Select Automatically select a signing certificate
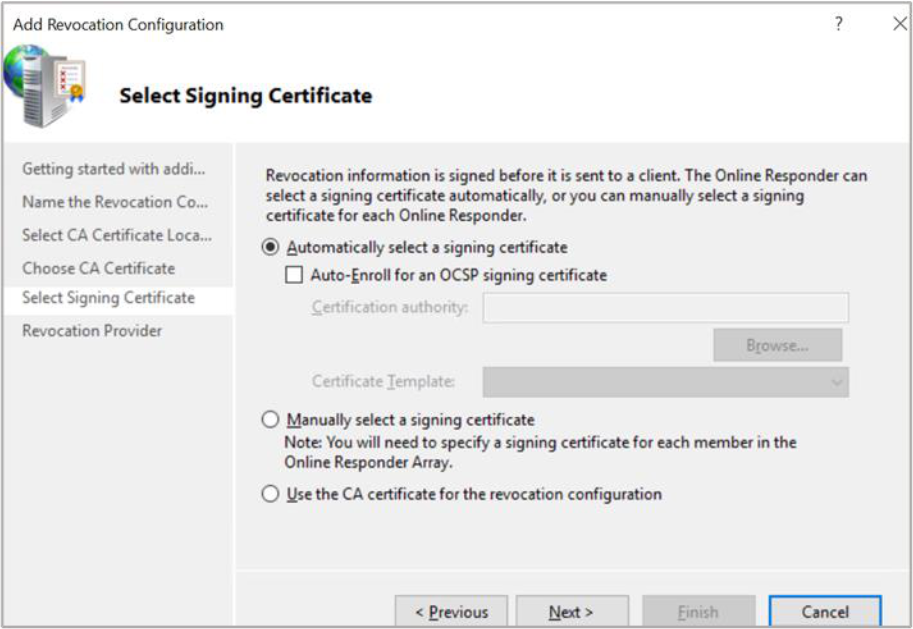 tap(270, 247)
